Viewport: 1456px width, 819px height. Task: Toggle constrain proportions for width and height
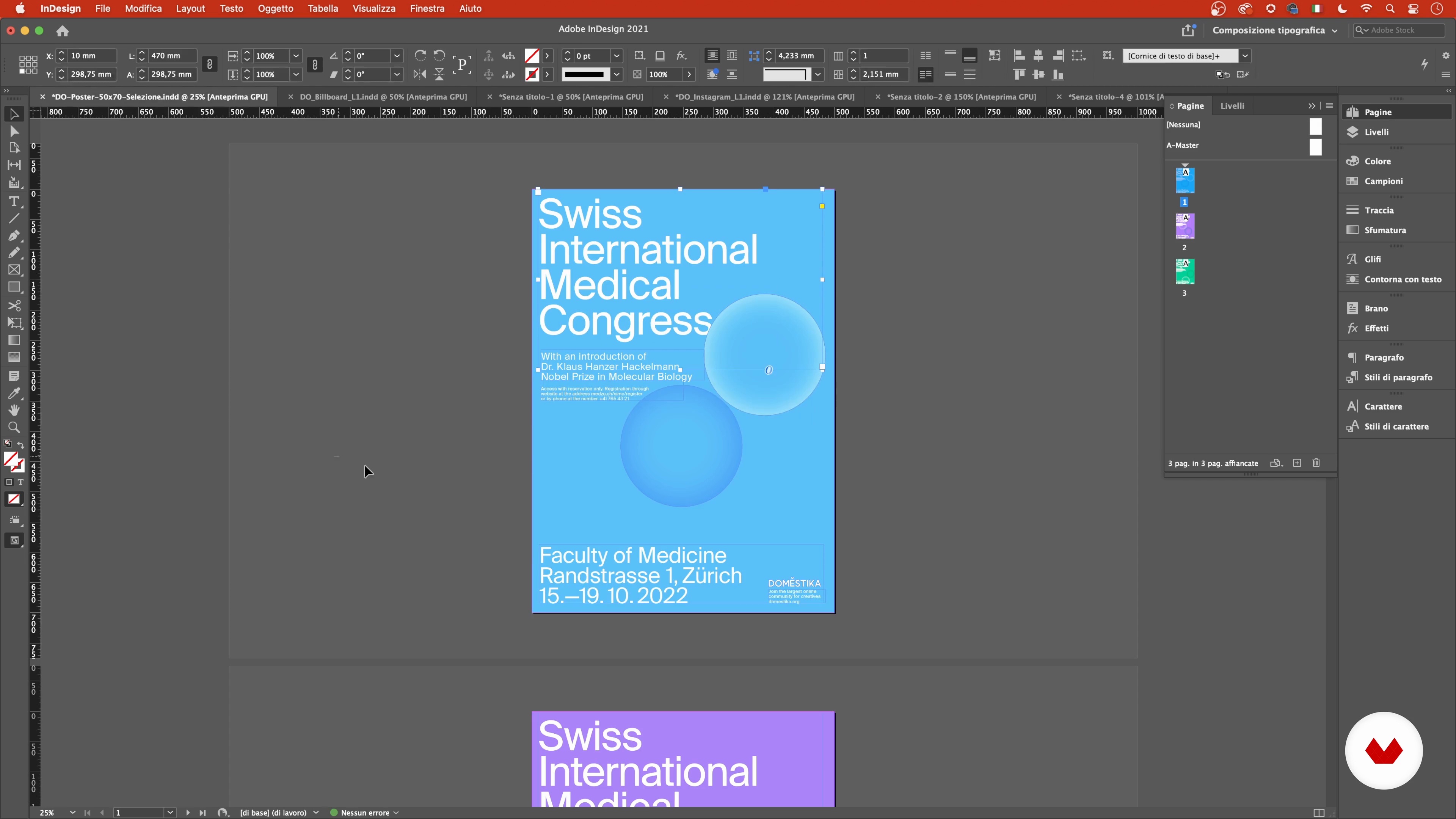point(210,64)
